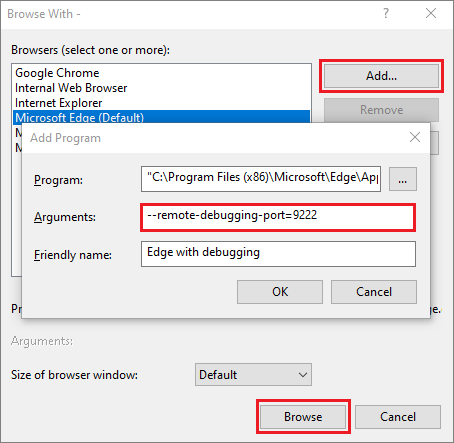Click the Program label in Add Program

click(x=58, y=180)
